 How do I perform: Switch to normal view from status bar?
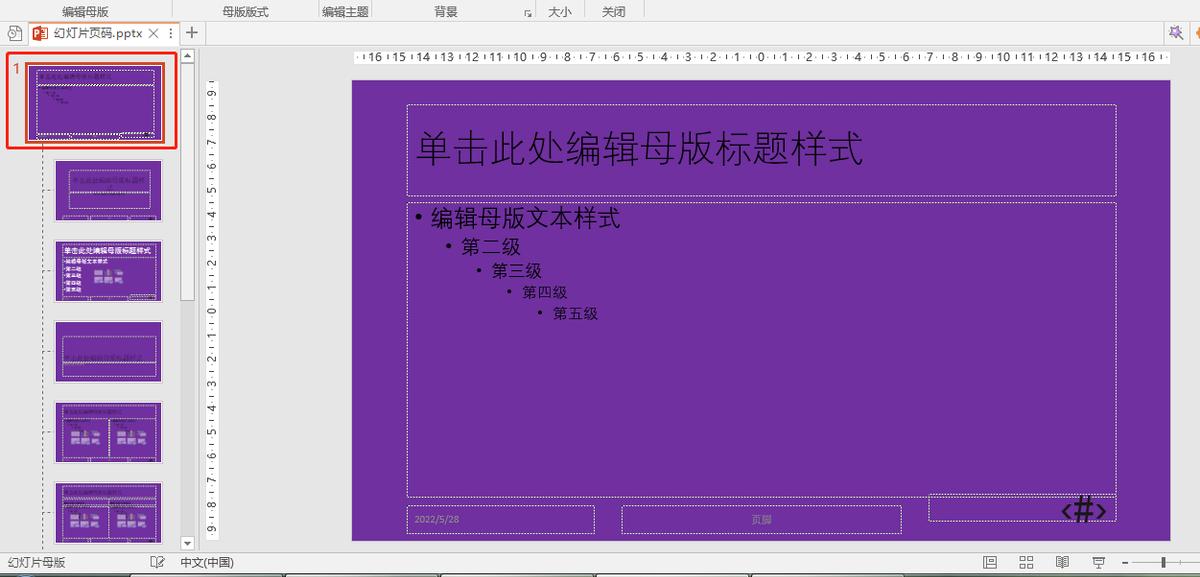990,562
